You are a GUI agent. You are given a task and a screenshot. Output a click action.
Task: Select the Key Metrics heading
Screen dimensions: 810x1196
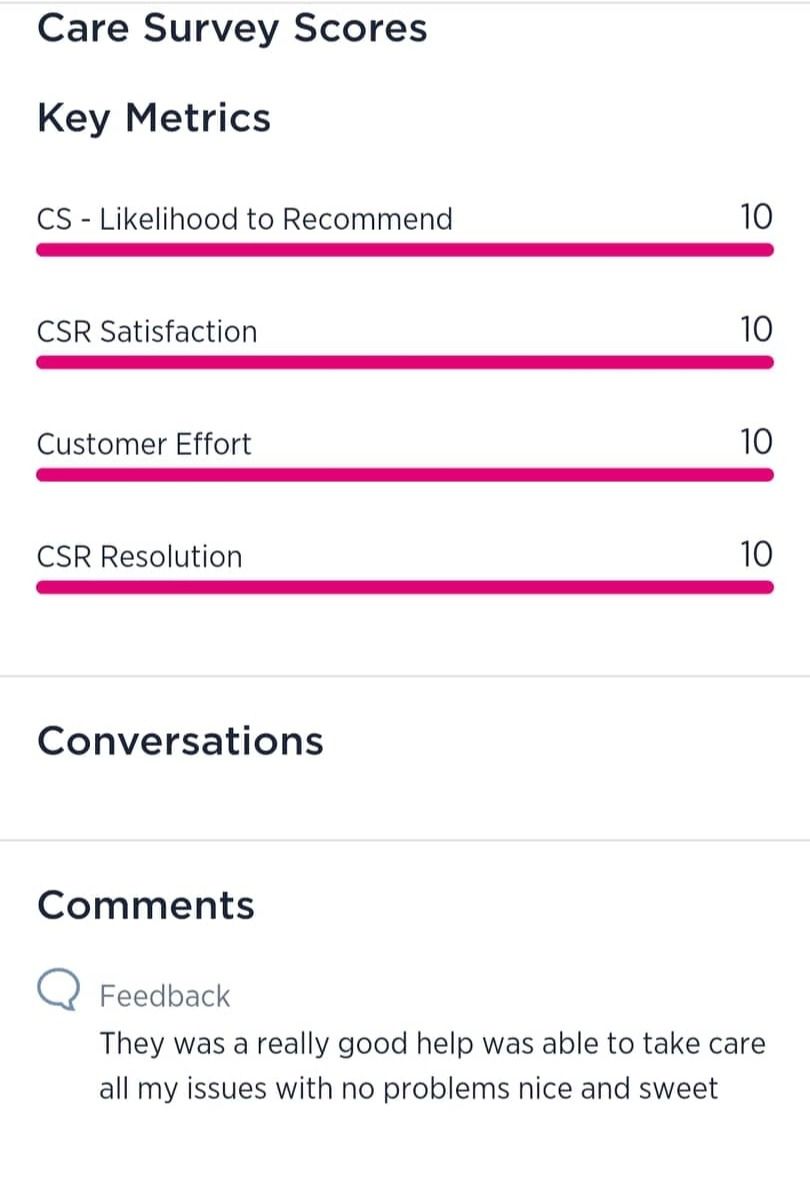[x=154, y=118]
